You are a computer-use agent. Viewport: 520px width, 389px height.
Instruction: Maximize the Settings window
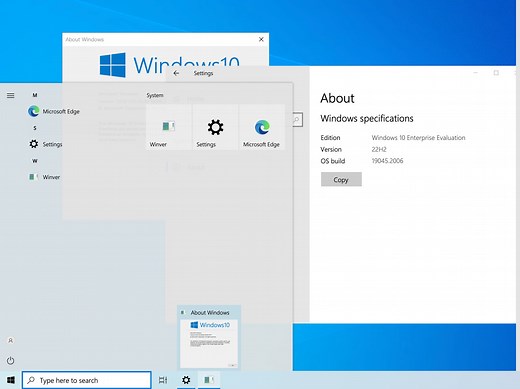click(x=496, y=73)
